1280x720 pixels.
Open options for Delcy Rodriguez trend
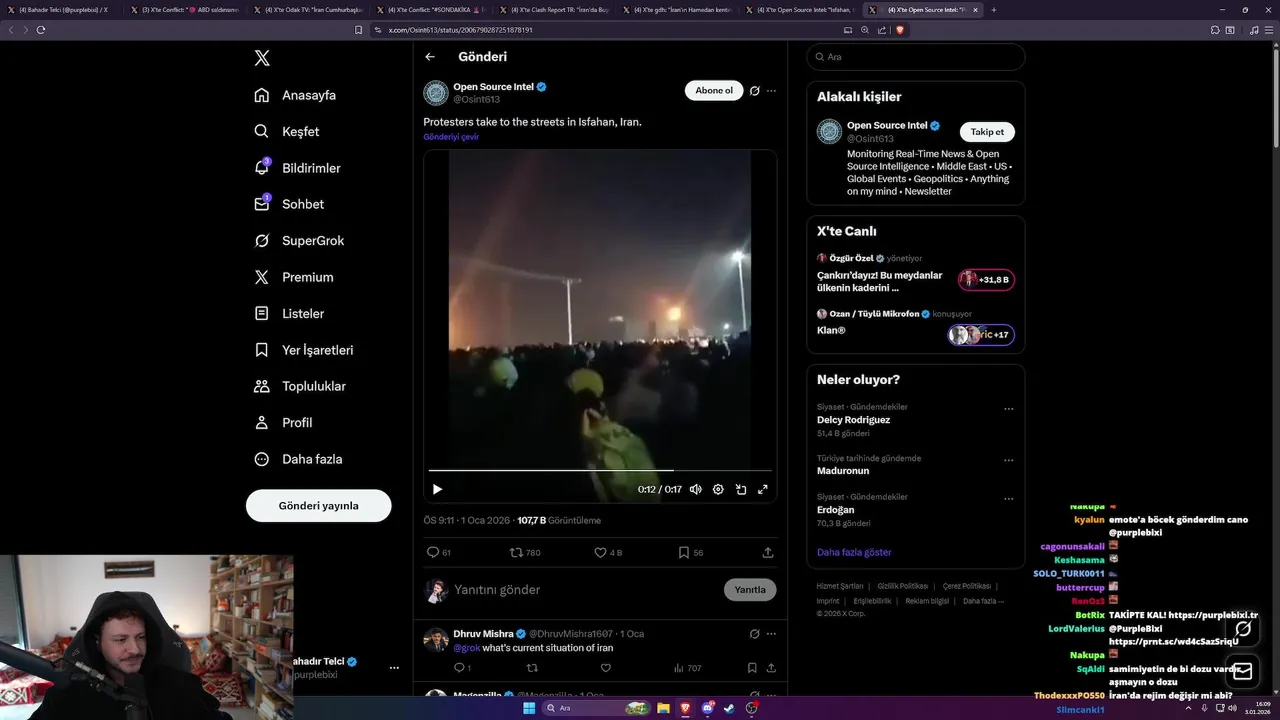[1009, 409]
